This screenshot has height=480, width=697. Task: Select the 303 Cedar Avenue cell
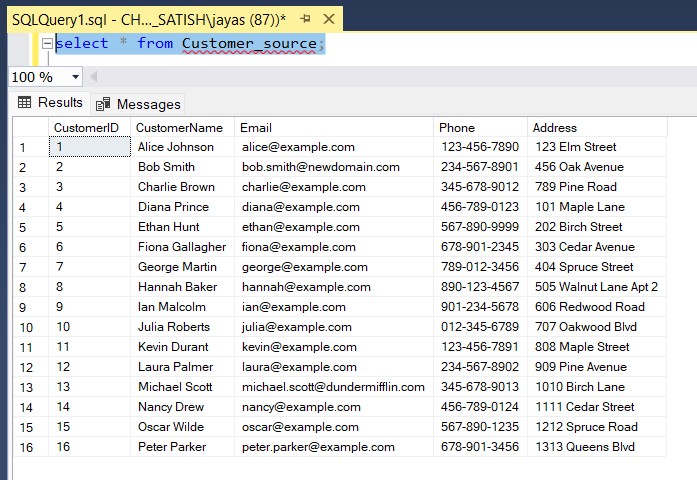pos(597,247)
